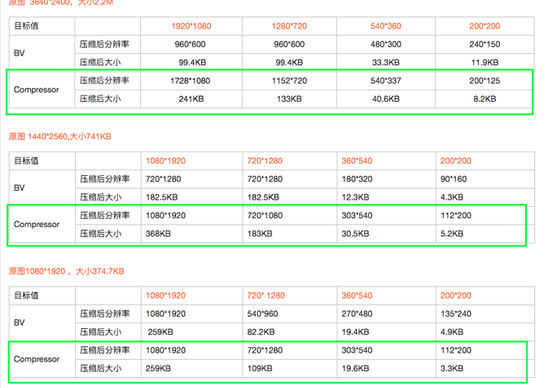
Task: Select the 90*160 cell
Action: click(x=454, y=179)
